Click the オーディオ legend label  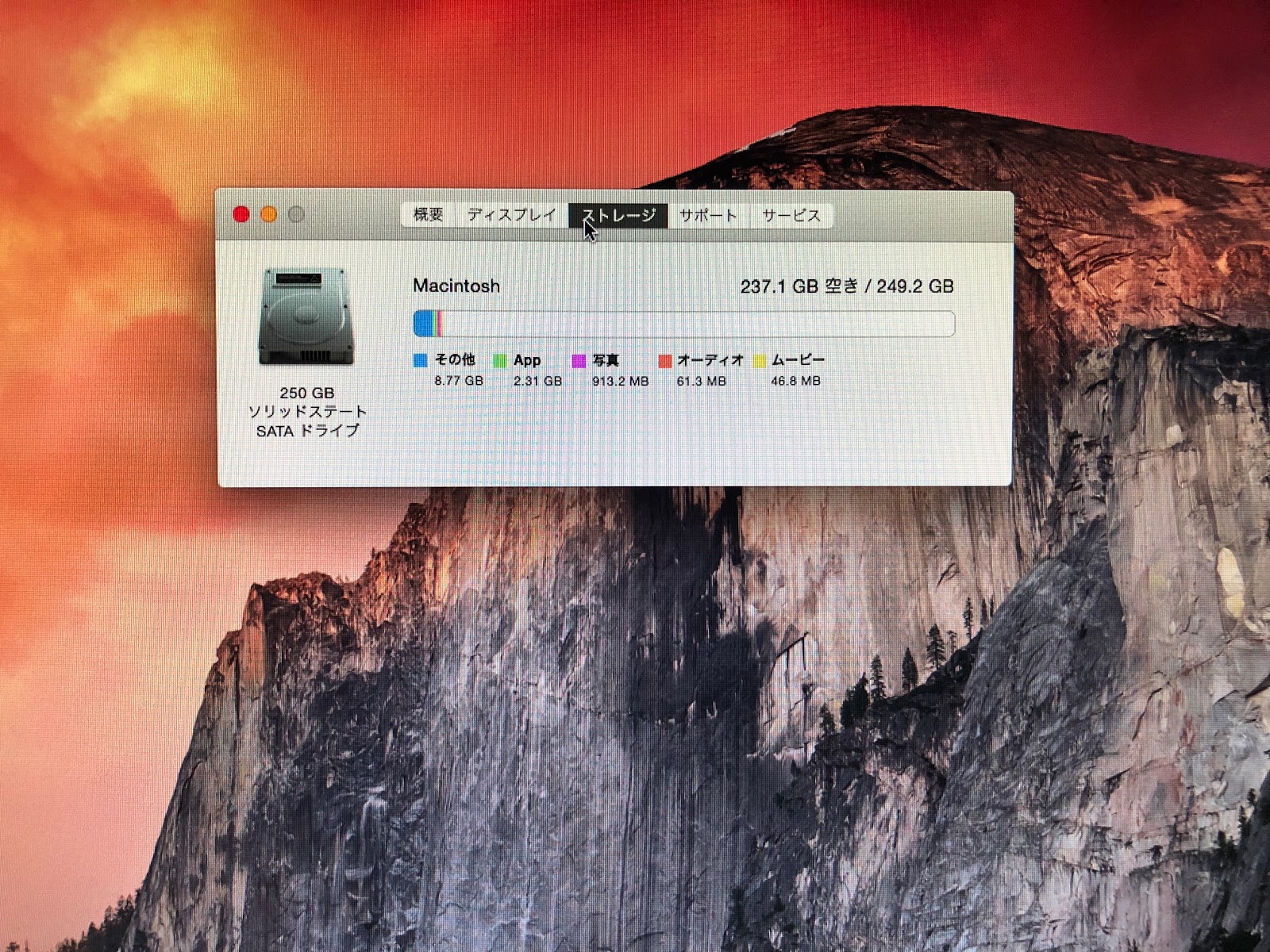710,360
